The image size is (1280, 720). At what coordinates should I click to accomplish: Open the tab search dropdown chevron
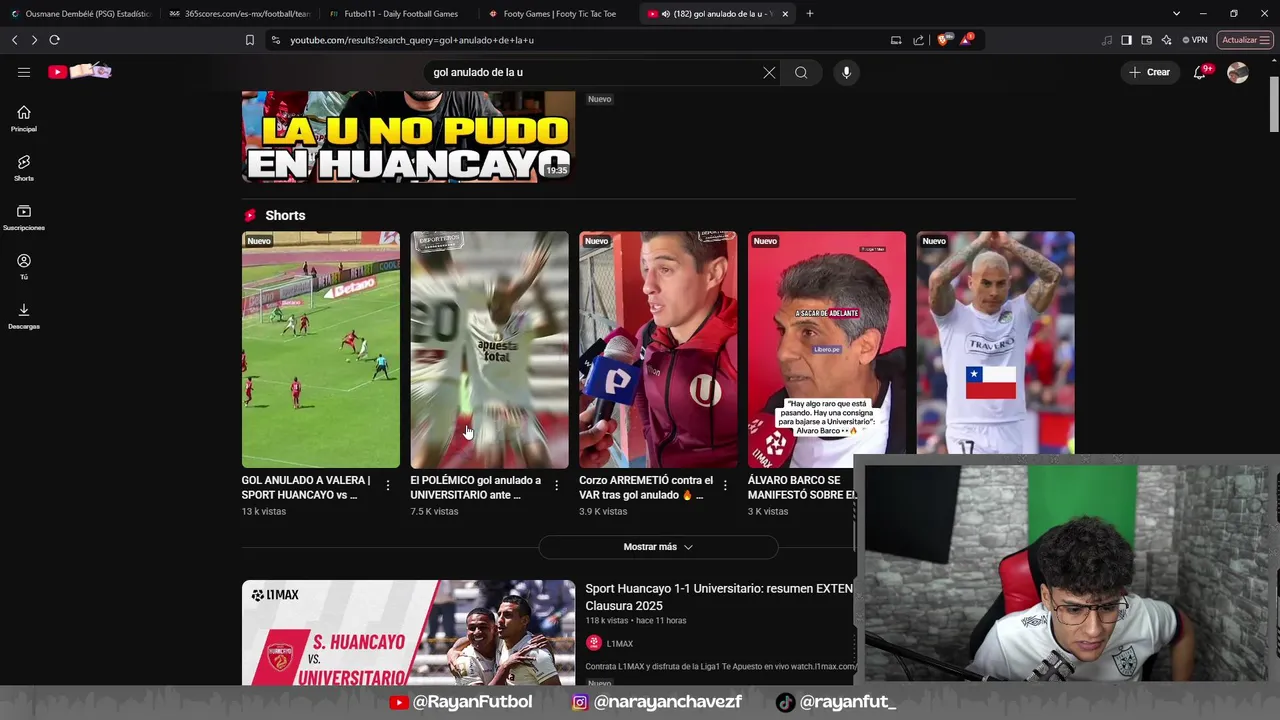click(x=1177, y=14)
